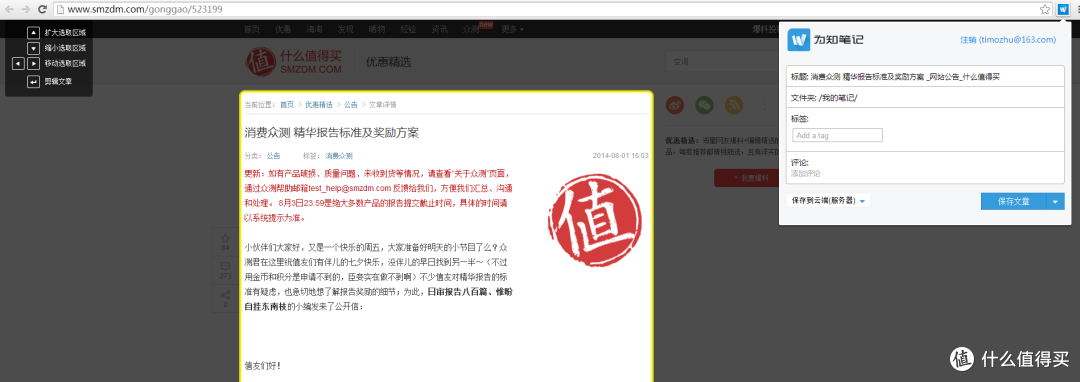Click the 优惠精选 breadcrumb link
The width and height of the screenshot is (1080, 382).
[x=319, y=105]
